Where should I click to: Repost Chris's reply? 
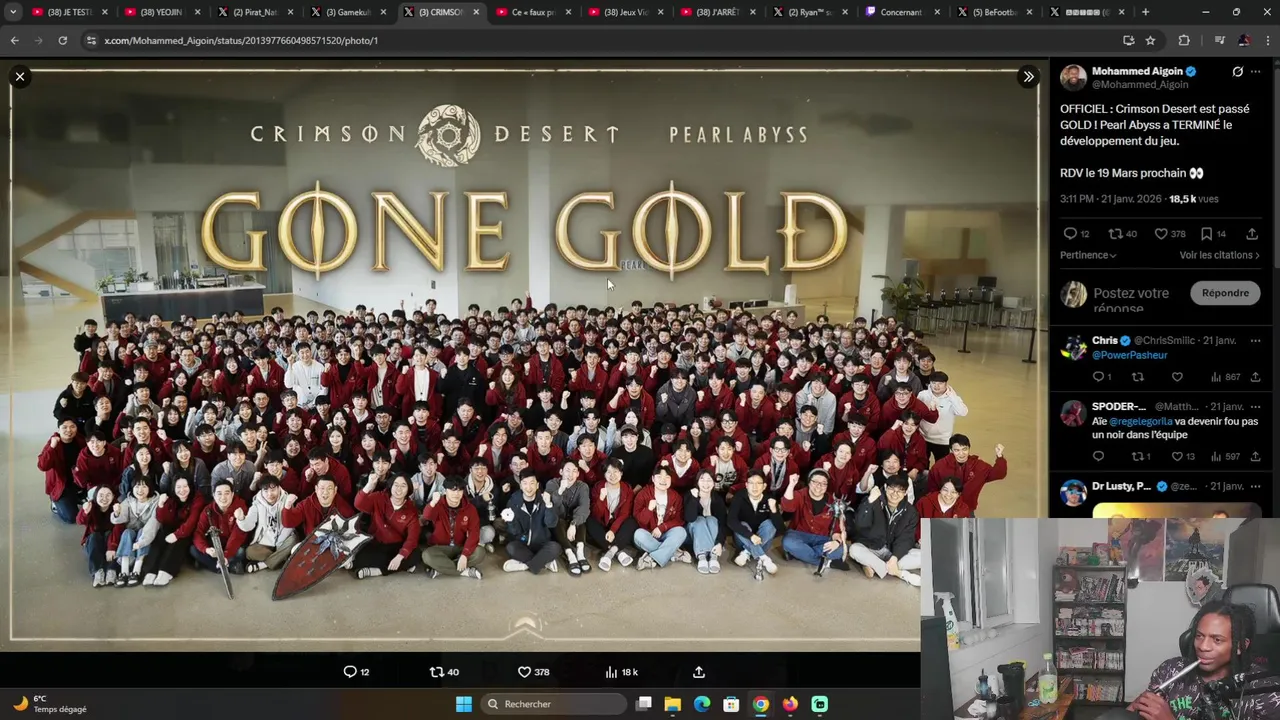1137,377
